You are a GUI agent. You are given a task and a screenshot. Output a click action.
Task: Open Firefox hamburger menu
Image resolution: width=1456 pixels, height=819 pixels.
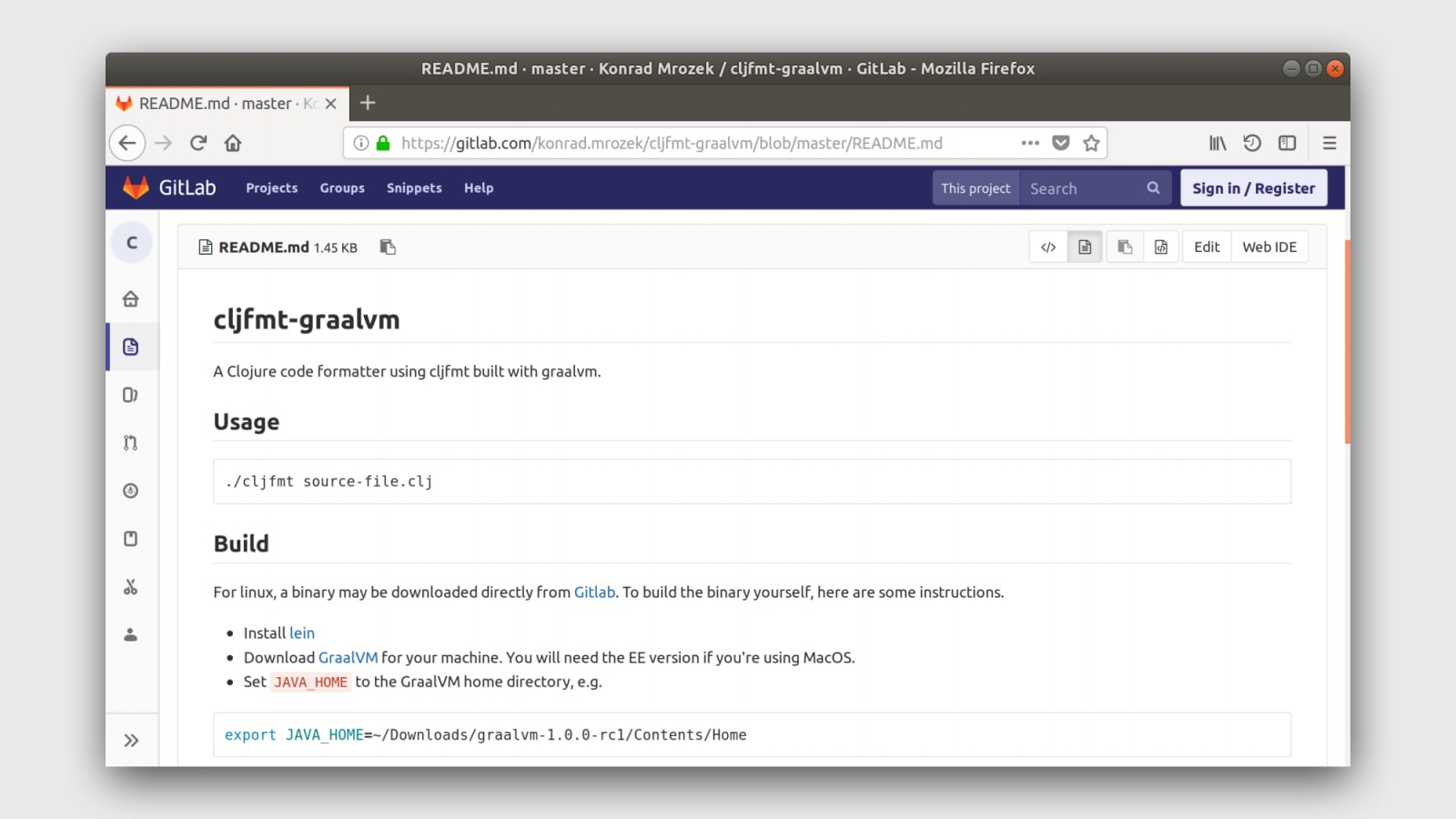point(1330,143)
